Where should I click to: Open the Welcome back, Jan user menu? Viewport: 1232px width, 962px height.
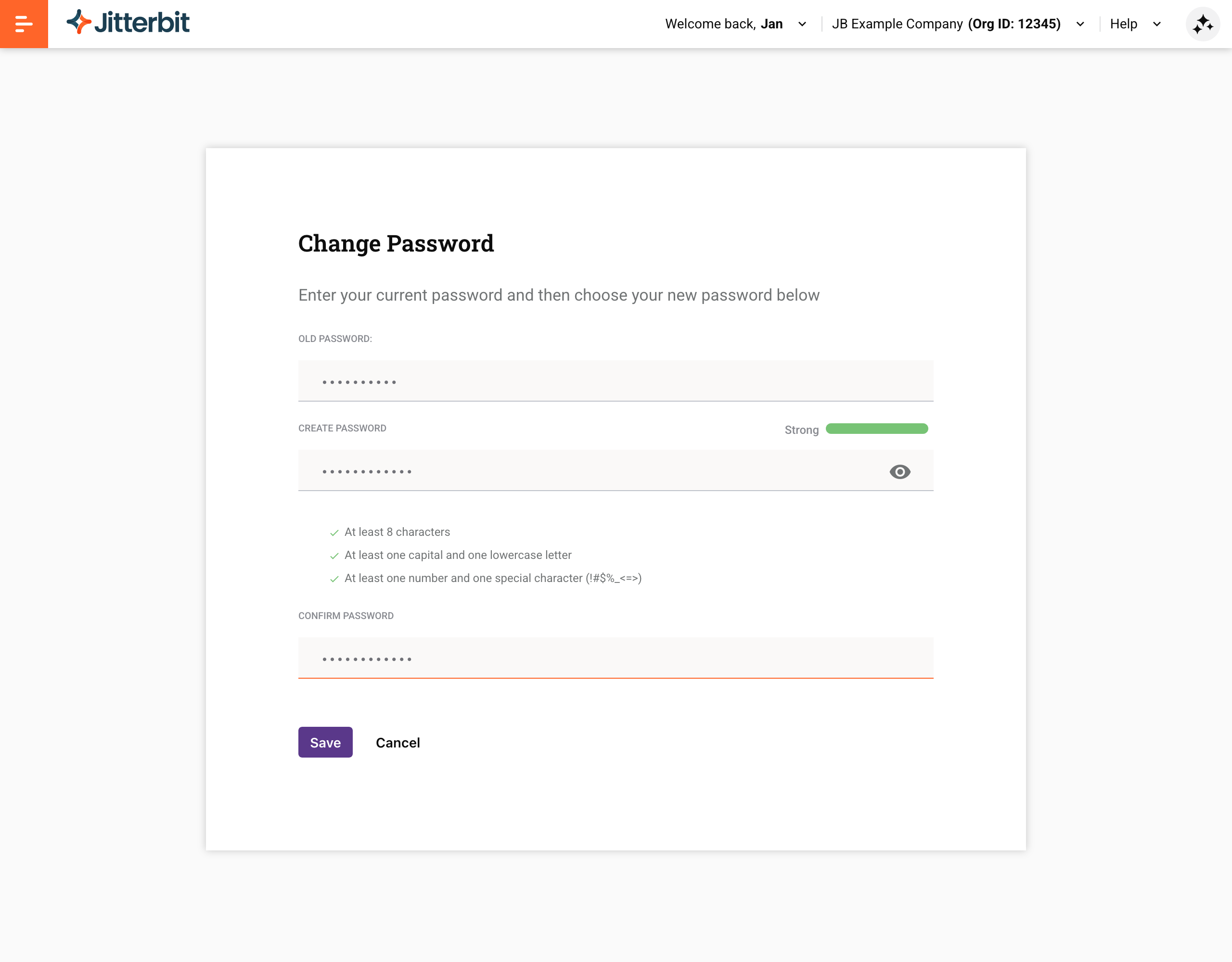[724, 24]
